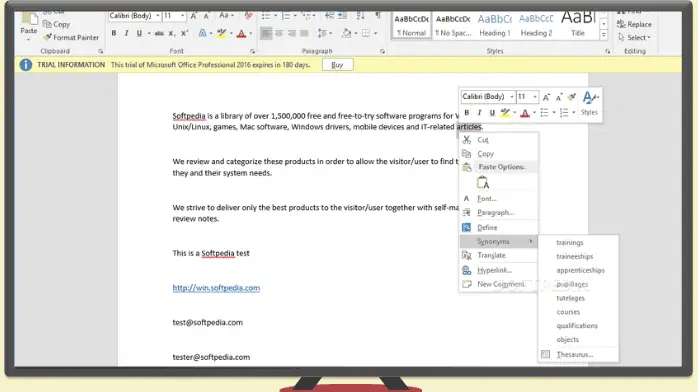Open the Borders dropdown in the Paragraph group
The height and width of the screenshot is (392, 698).
click(376, 33)
